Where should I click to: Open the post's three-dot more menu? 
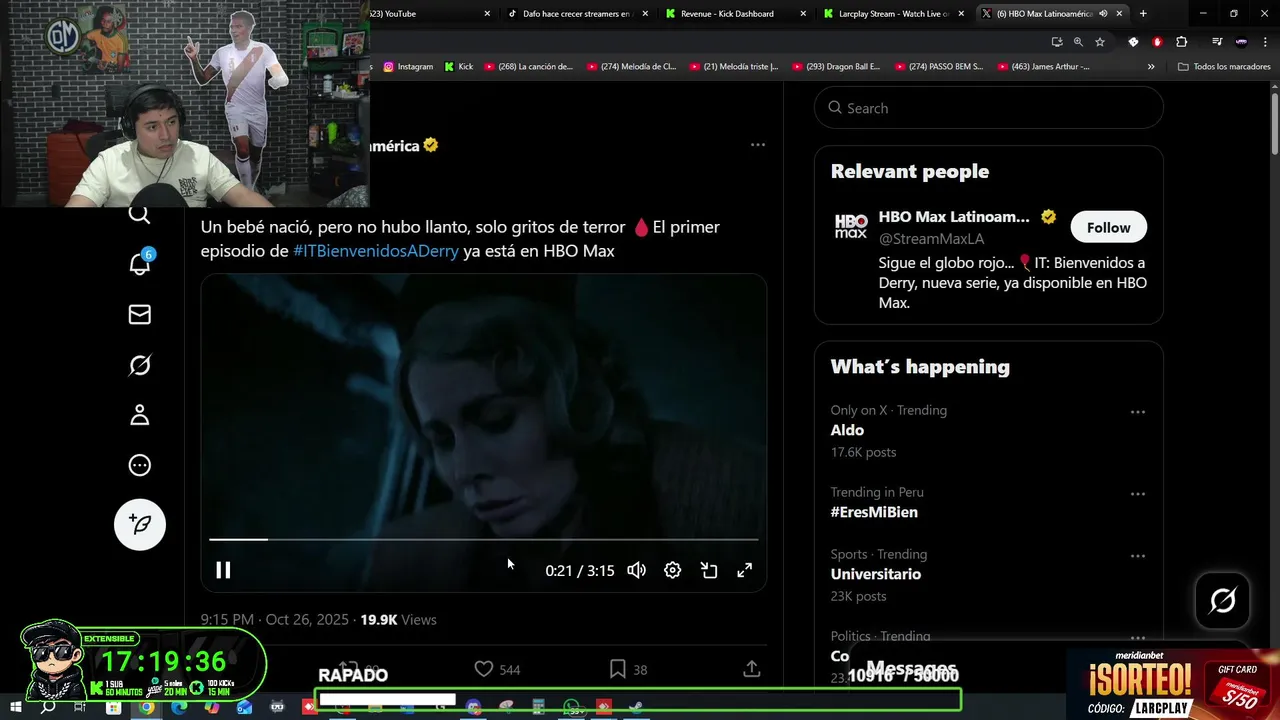[x=758, y=145]
